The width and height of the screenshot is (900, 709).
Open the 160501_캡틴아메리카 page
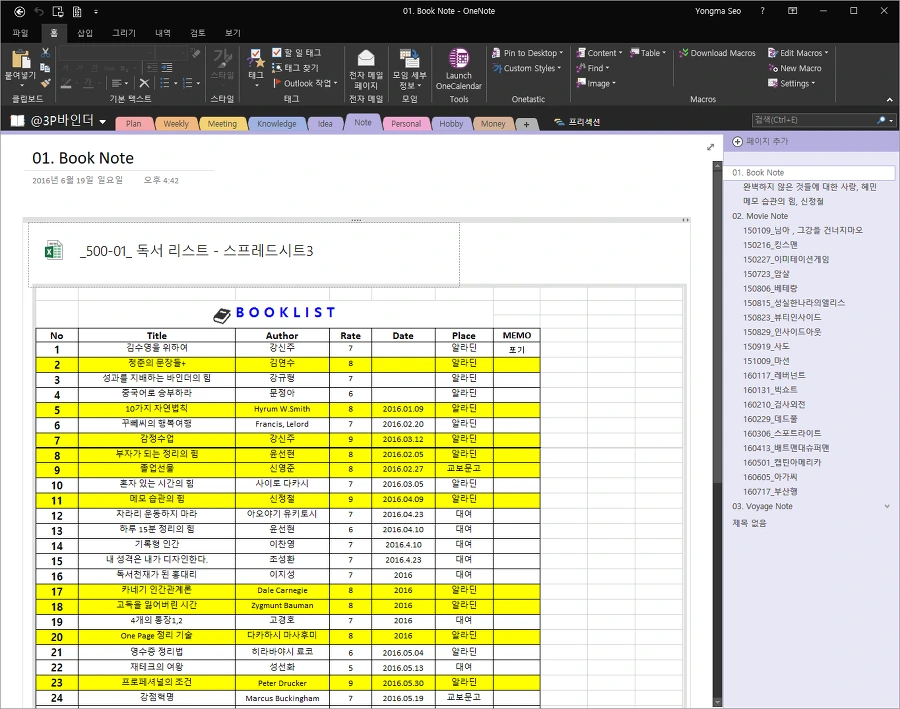click(x=782, y=463)
